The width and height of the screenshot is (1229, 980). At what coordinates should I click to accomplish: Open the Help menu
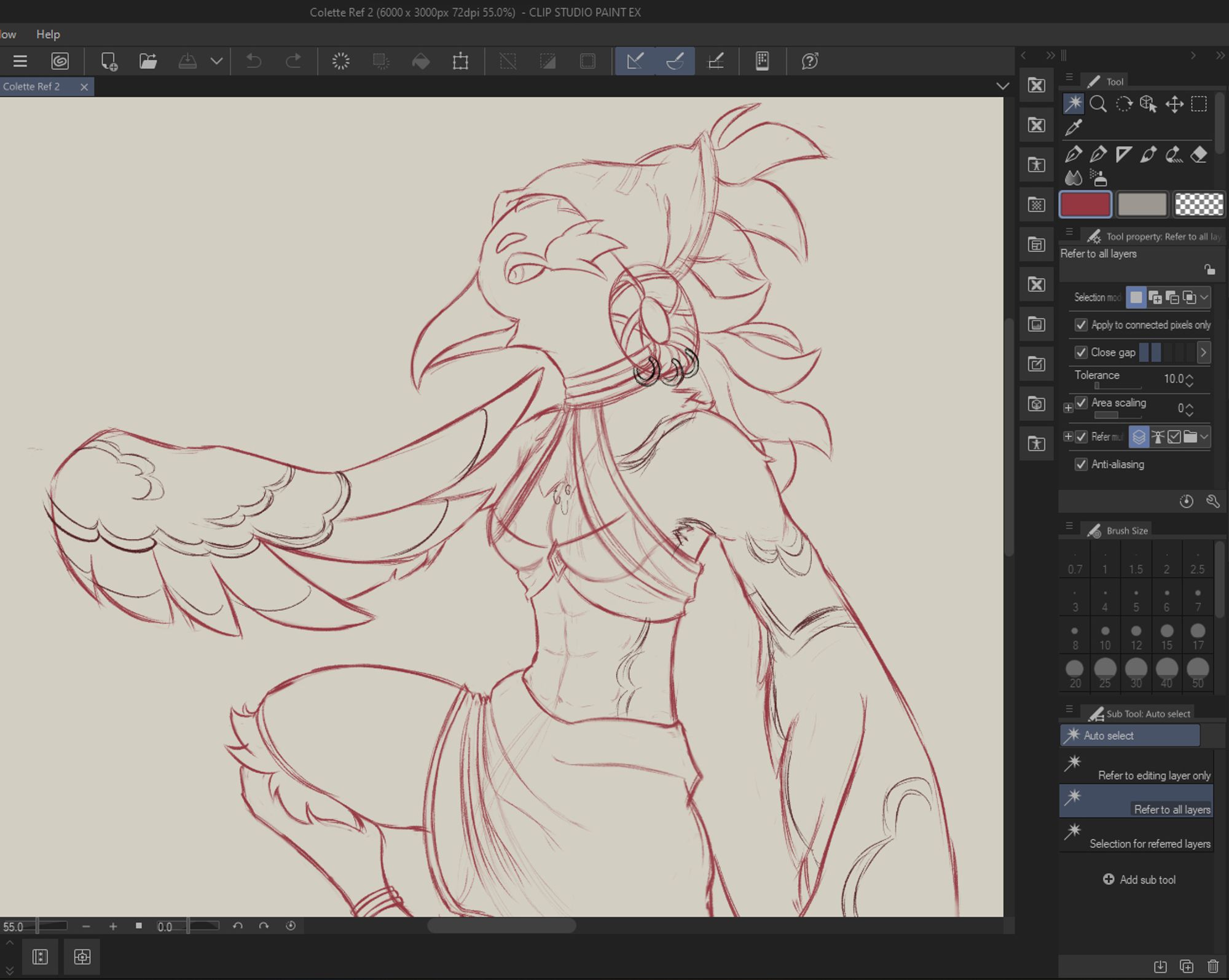click(x=48, y=34)
